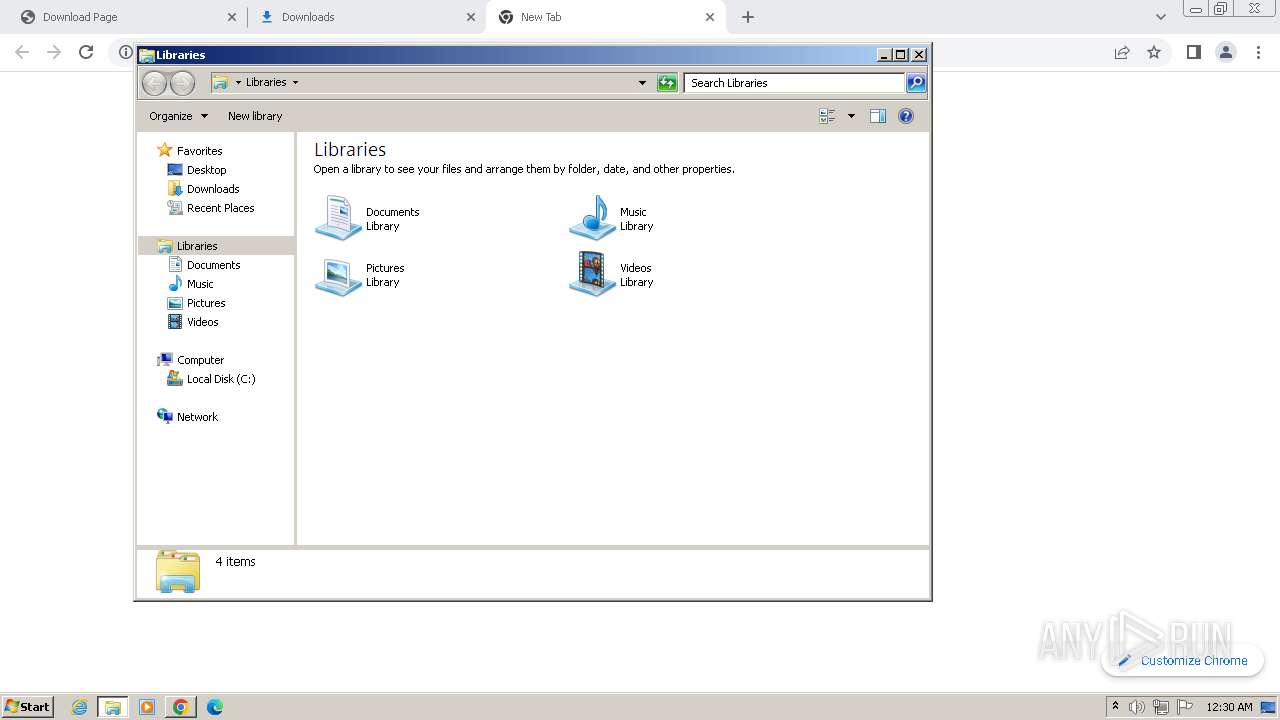Reload the page in Chrome
Image resolution: width=1280 pixels, height=720 pixels.
[x=86, y=52]
